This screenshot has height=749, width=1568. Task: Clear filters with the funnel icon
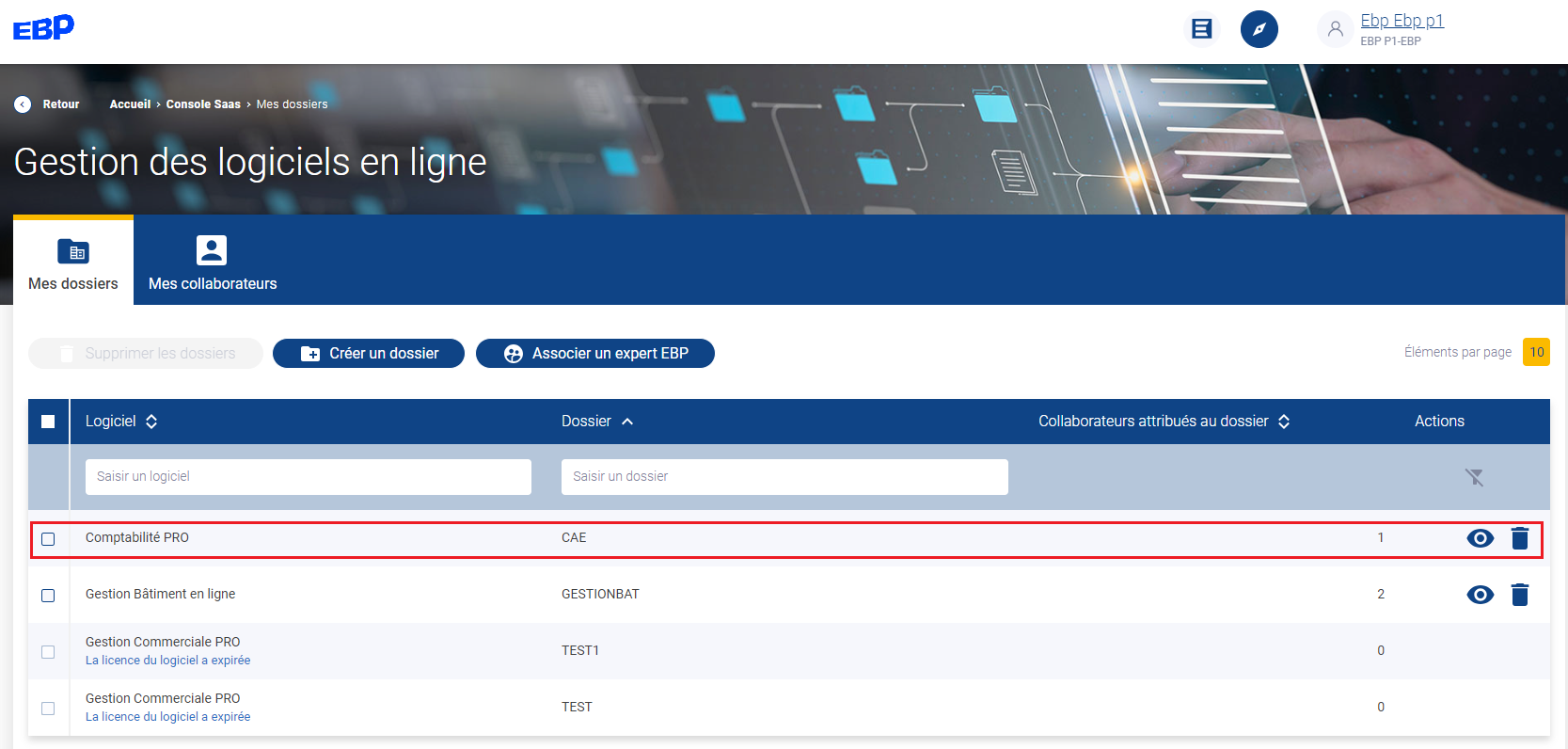tap(1474, 477)
